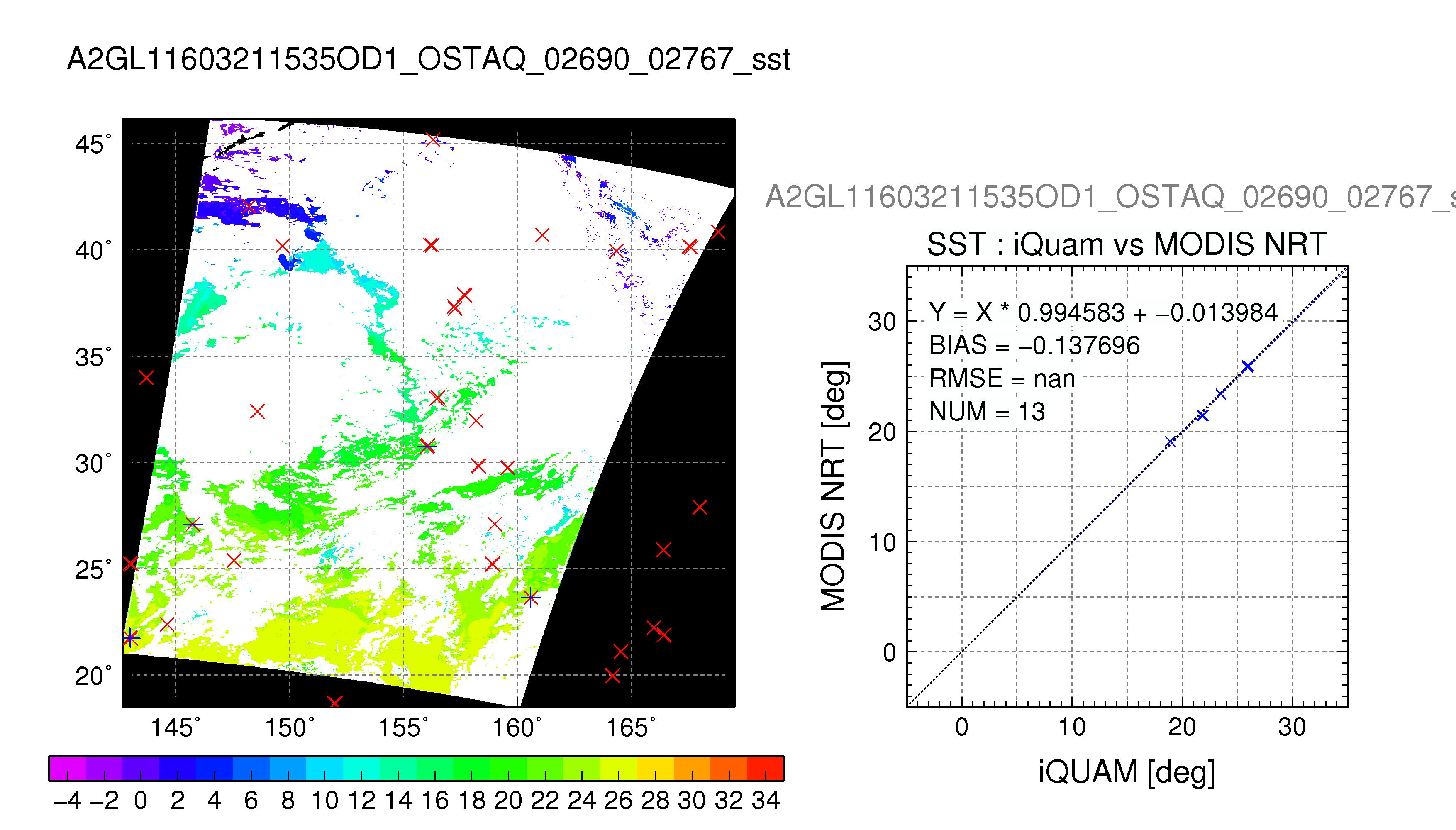
Task: Click the blue-plus matchup marker at the map's bottom-left corner
Action: [x=131, y=638]
